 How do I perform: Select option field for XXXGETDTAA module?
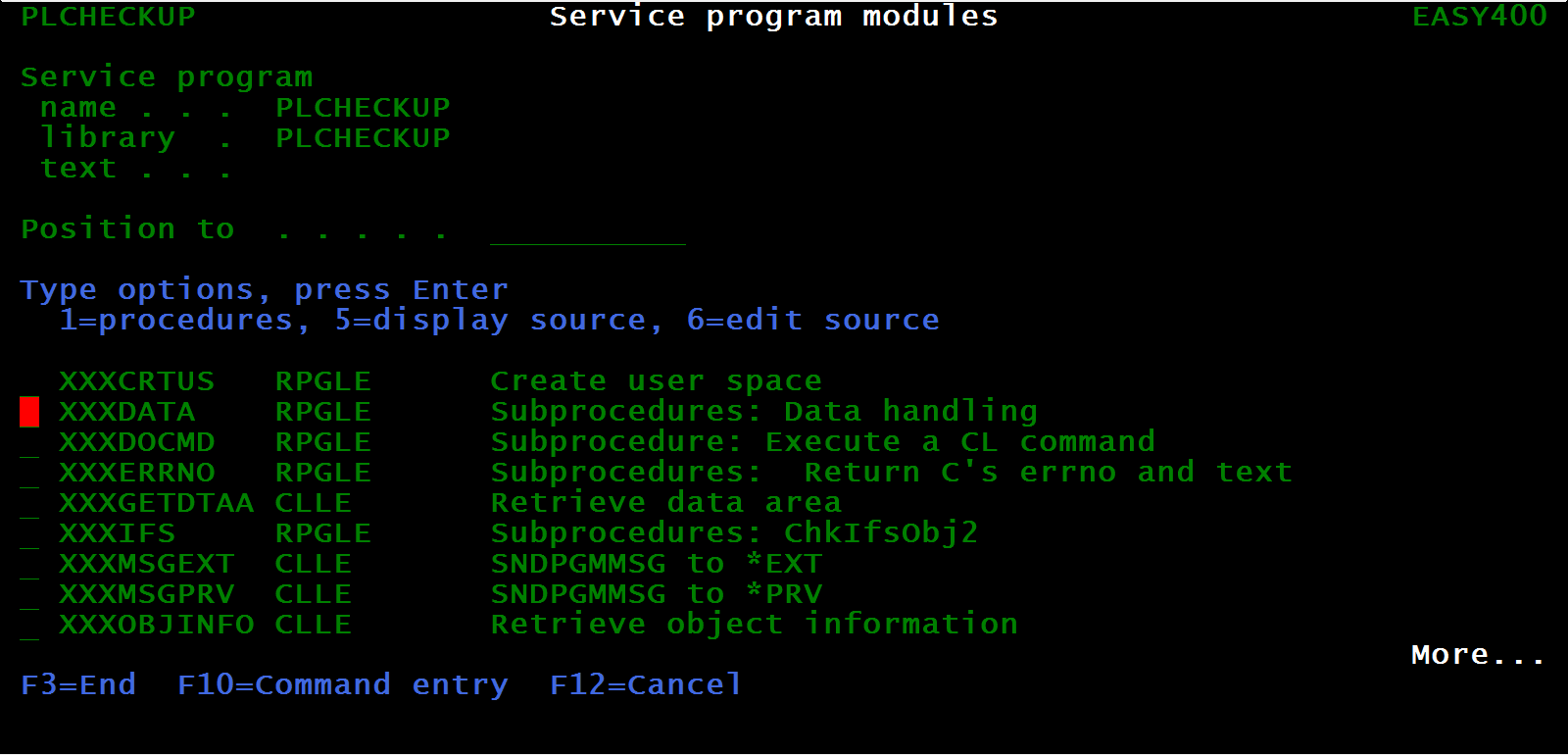tap(29, 503)
